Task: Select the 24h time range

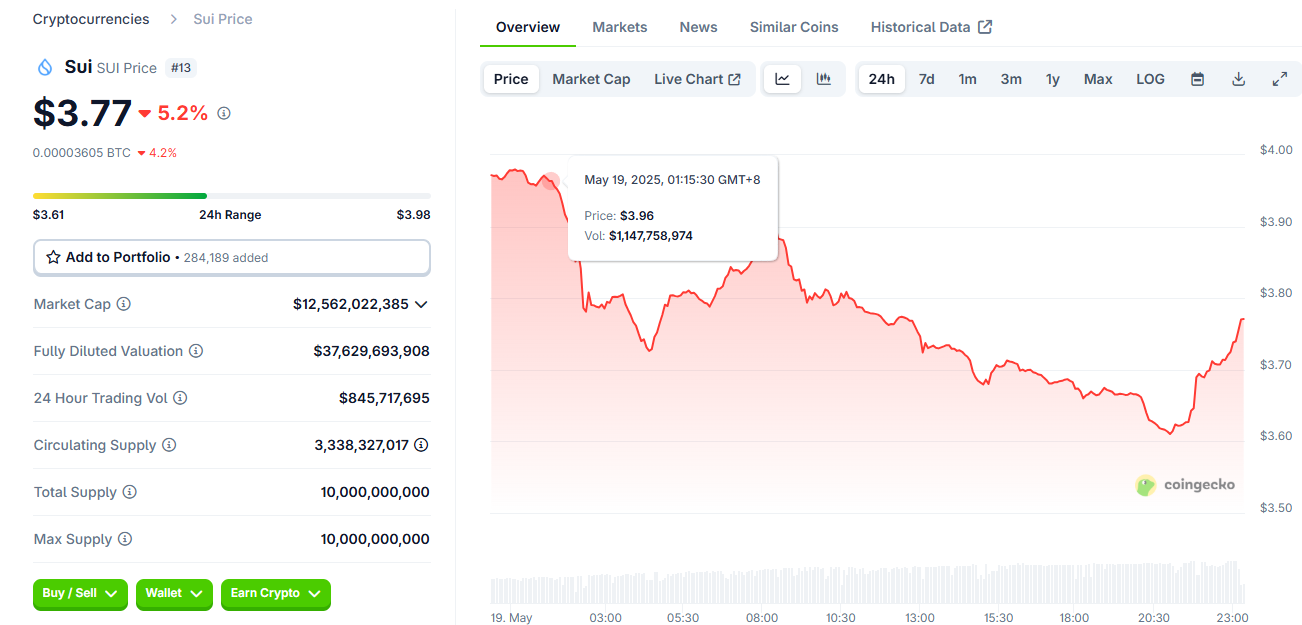Action: click(882, 79)
